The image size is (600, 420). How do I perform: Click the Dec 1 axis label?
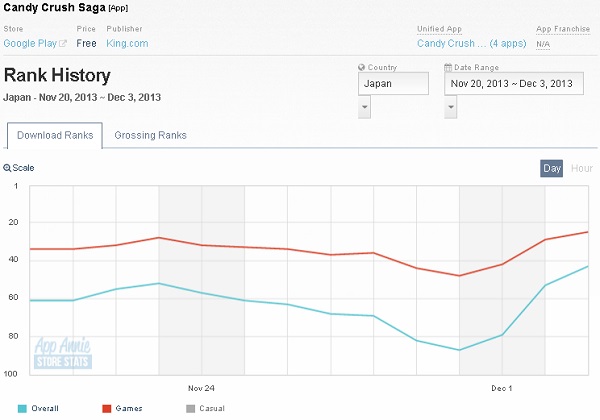pyautogui.click(x=501, y=388)
